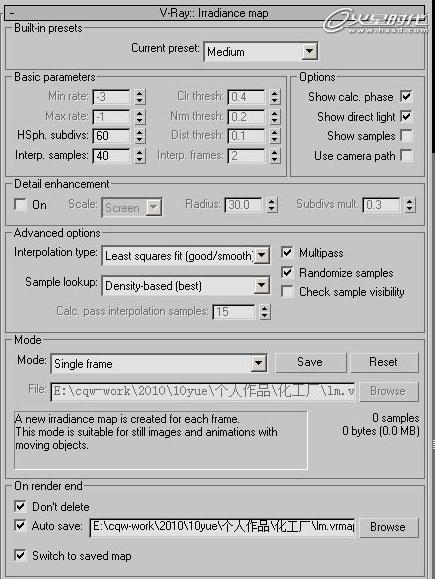
Task: Click Browse next to Auto save path
Action: [388, 527]
